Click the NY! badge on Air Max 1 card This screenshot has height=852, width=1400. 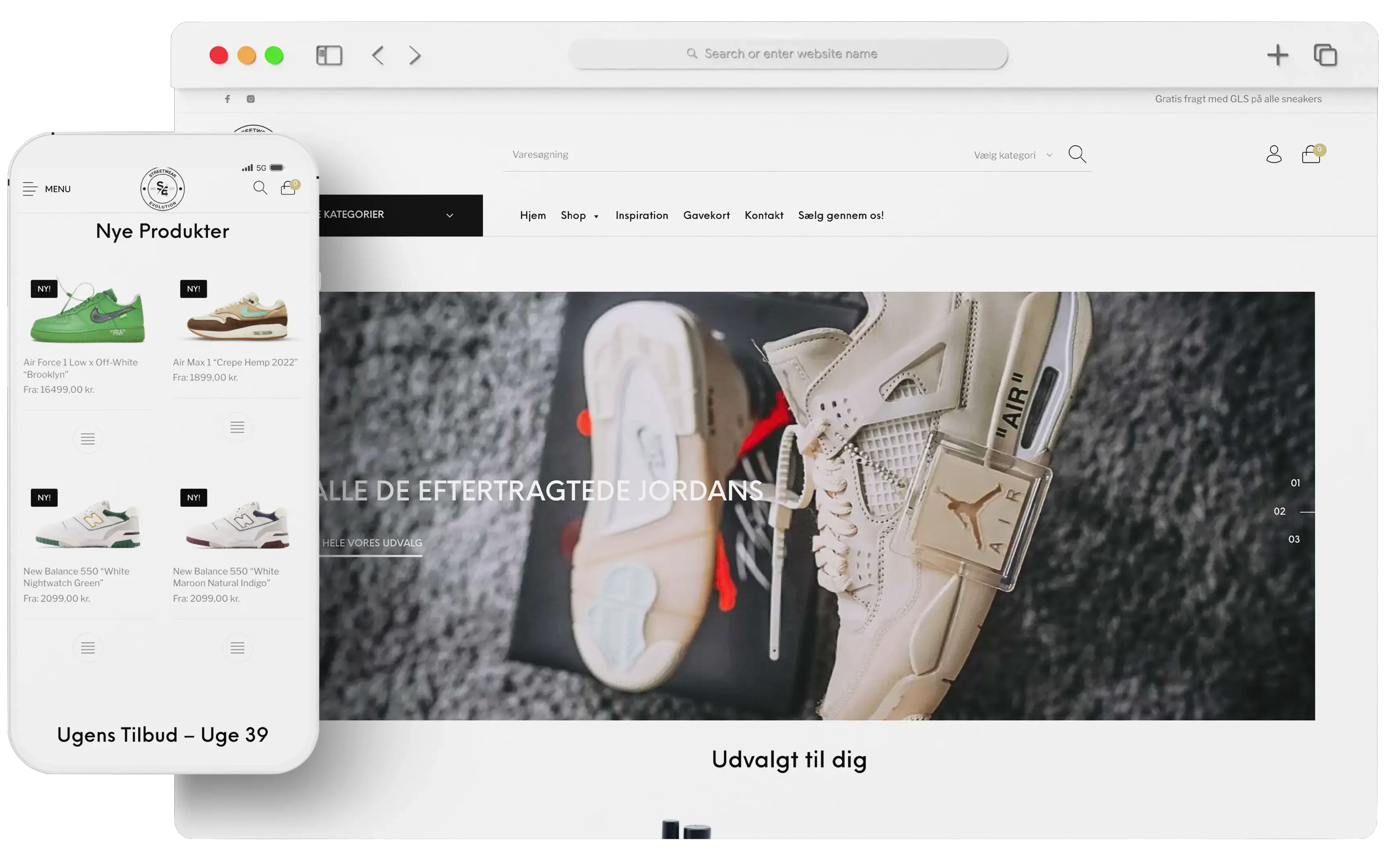pyautogui.click(x=194, y=290)
